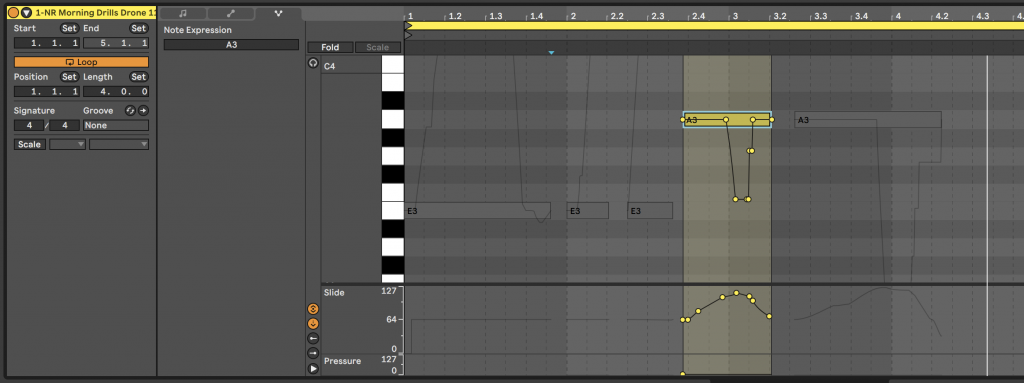This screenshot has height=383, width=1024.
Task: Click the C4 piano key label
Action: coord(329,66)
